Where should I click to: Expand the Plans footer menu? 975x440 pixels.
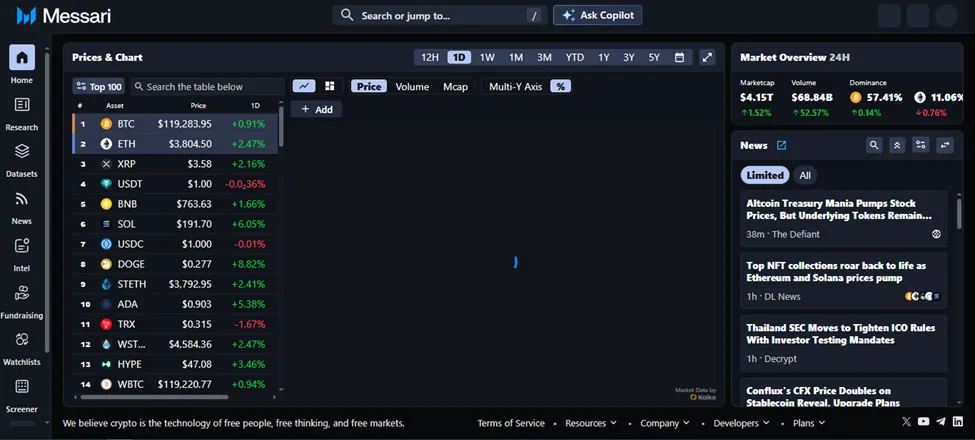[809, 423]
